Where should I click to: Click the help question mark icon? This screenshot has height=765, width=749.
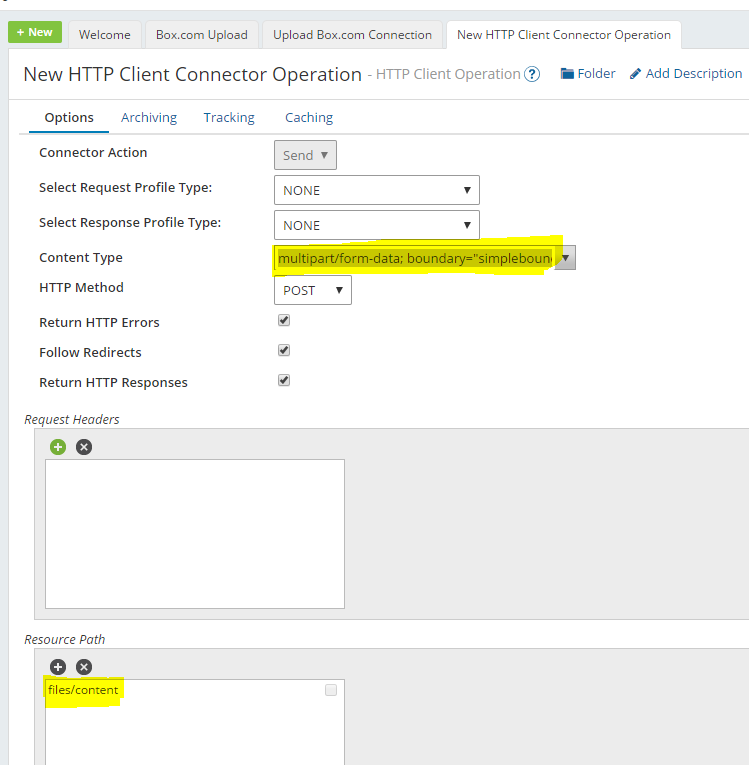533,74
